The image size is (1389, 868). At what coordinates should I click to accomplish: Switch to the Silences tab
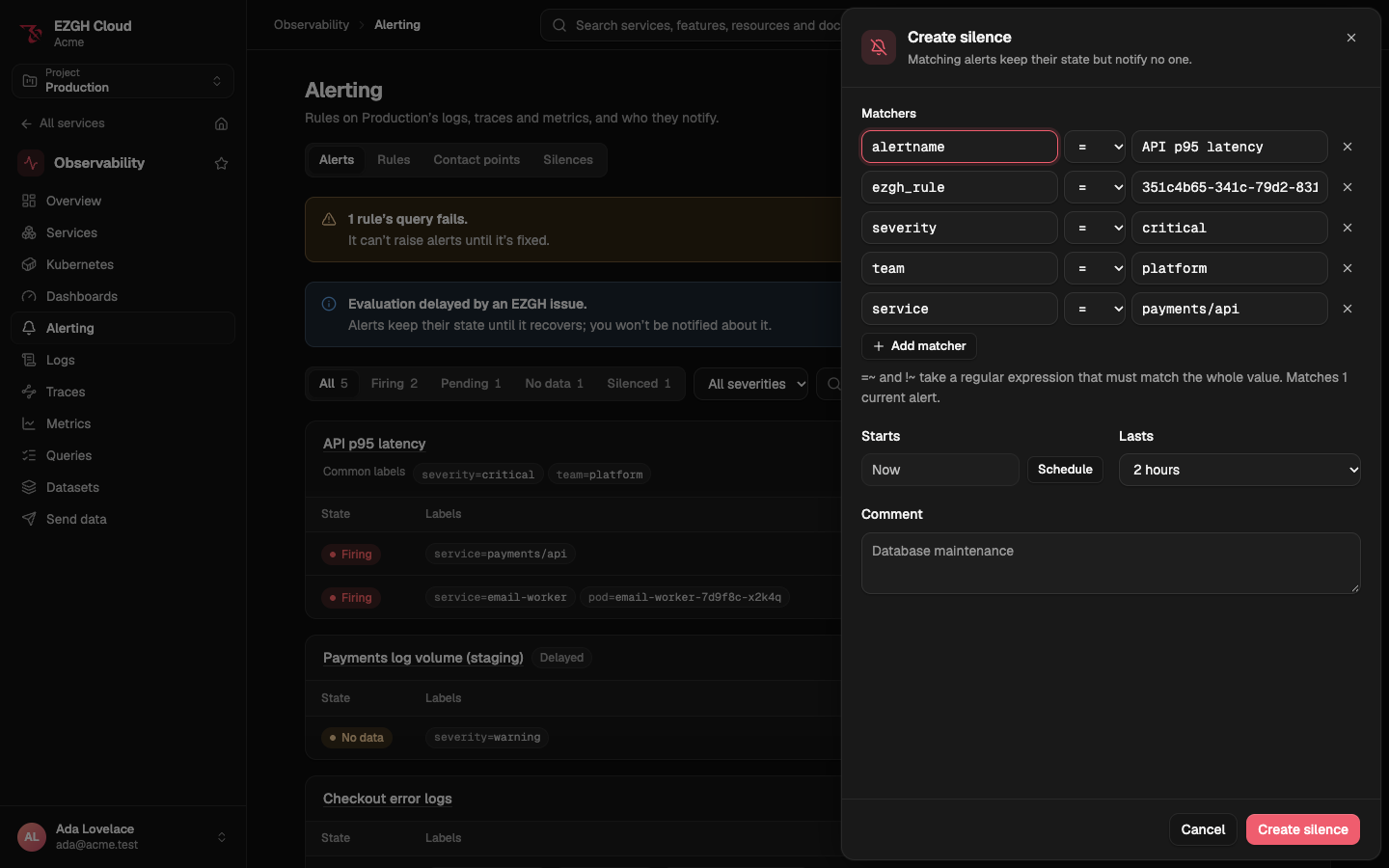point(568,160)
